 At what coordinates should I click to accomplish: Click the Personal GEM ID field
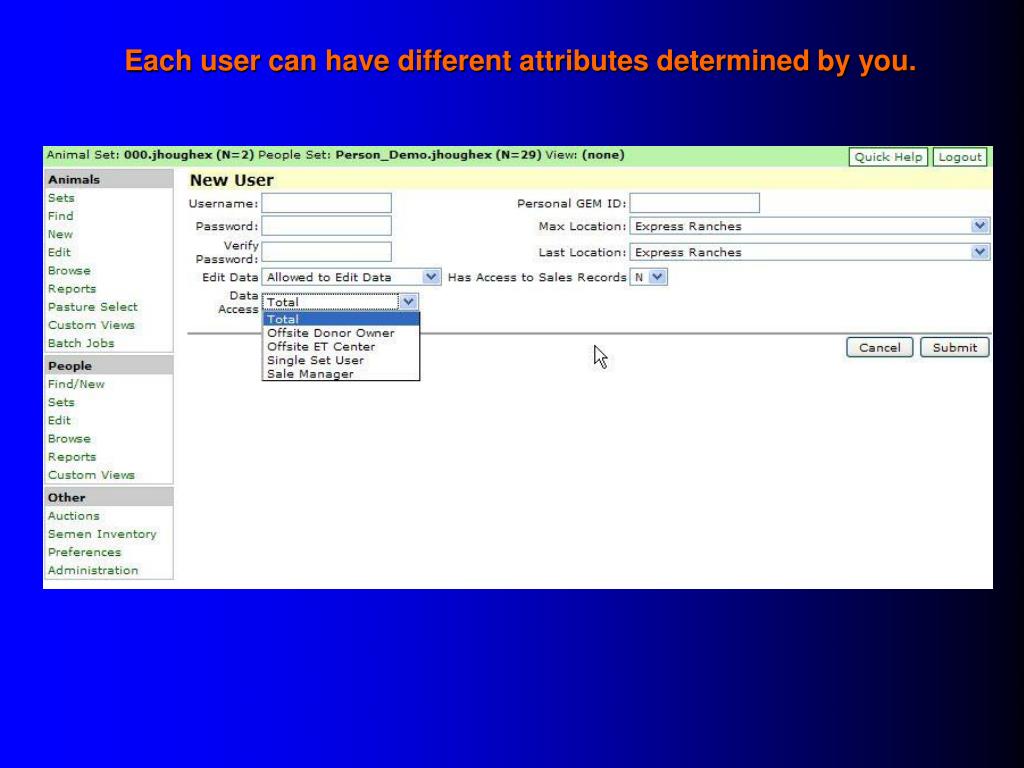[x=694, y=203]
